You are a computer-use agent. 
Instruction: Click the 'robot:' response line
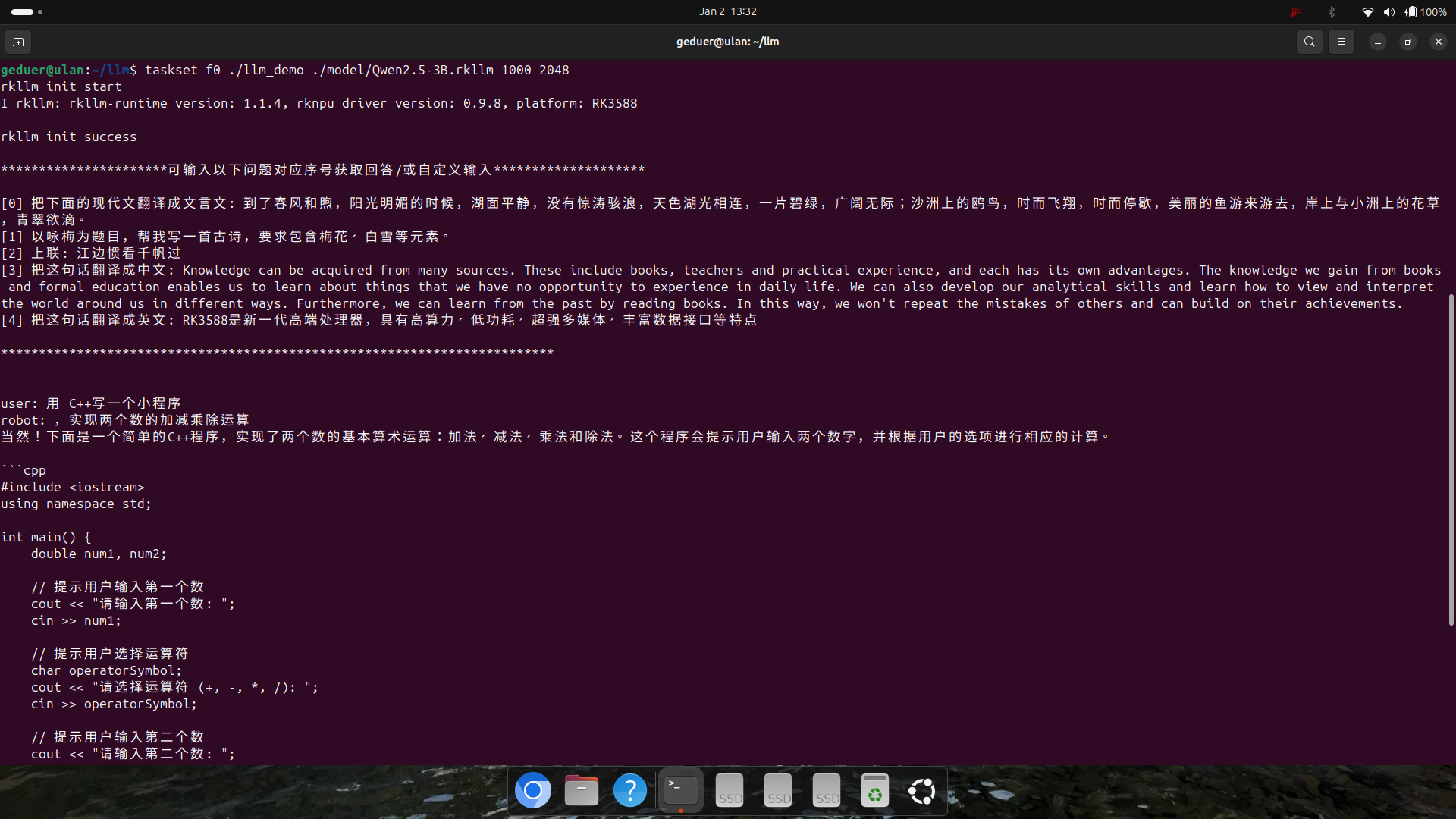(125, 420)
